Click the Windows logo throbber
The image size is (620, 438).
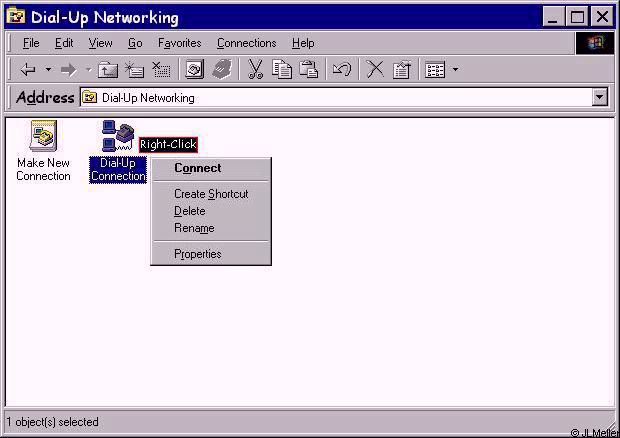595,43
